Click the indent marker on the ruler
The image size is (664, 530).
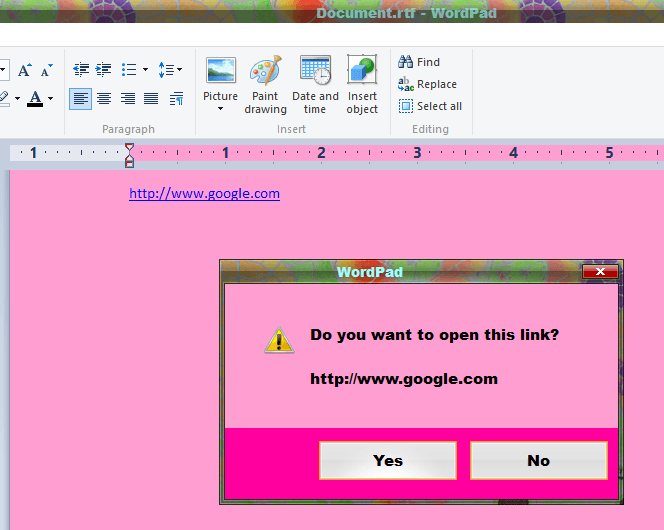point(130,155)
